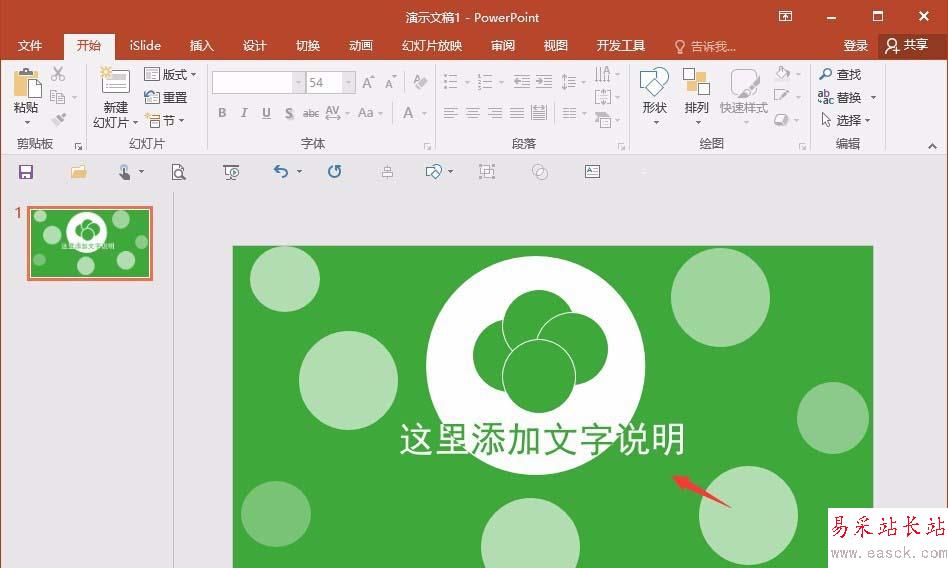Click the Merge Shapes icon in quick toolbar
Screen dimensions: 948x568
540,172
